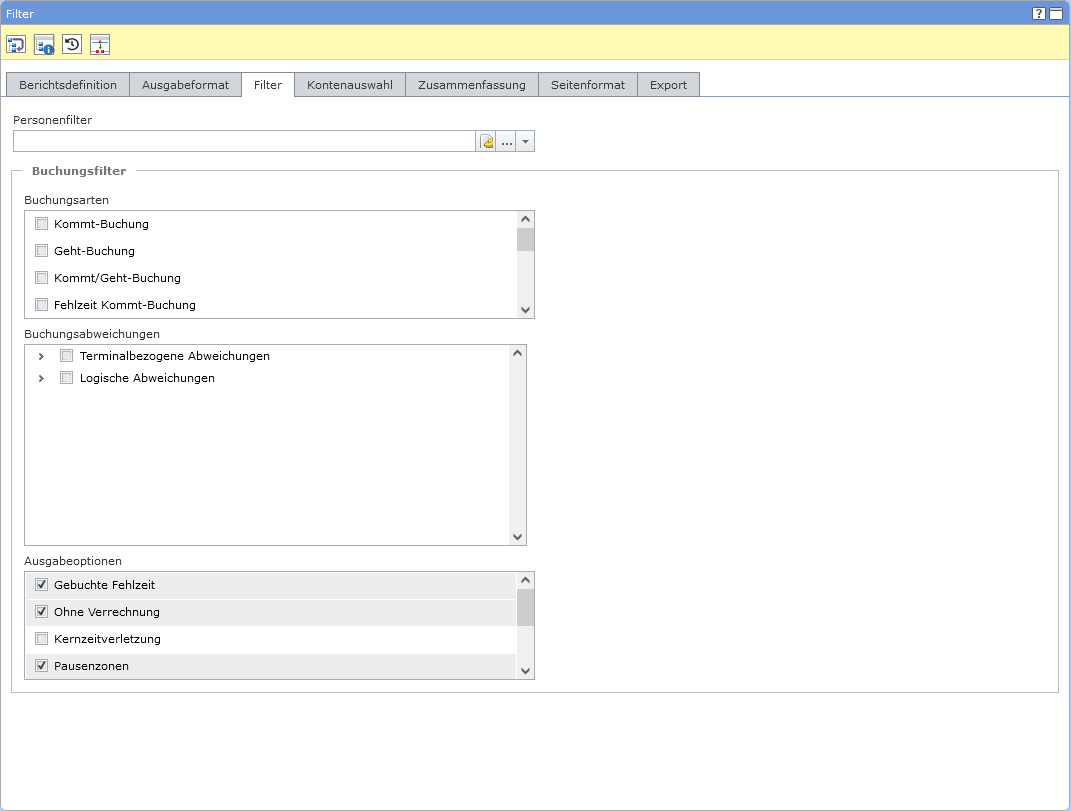Open the Personenfilter dropdown arrow
The width and height of the screenshot is (1071, 811).
coord(526,142)
